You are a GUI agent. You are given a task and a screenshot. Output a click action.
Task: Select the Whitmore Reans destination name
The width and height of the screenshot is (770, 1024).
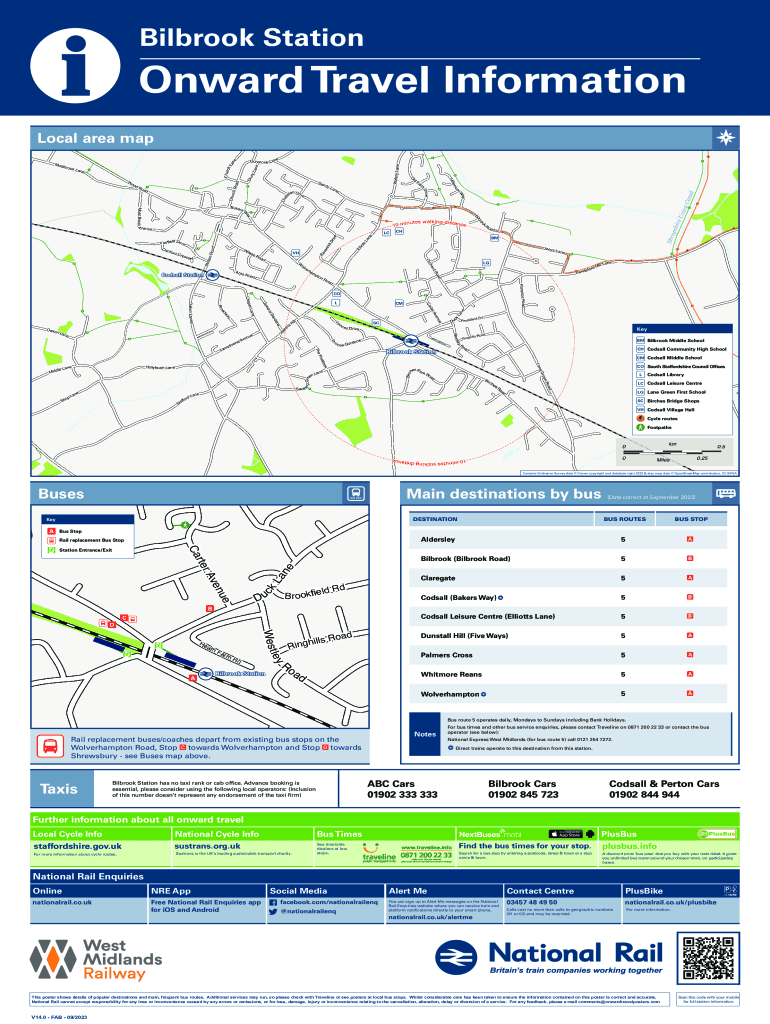pos(451,675)
